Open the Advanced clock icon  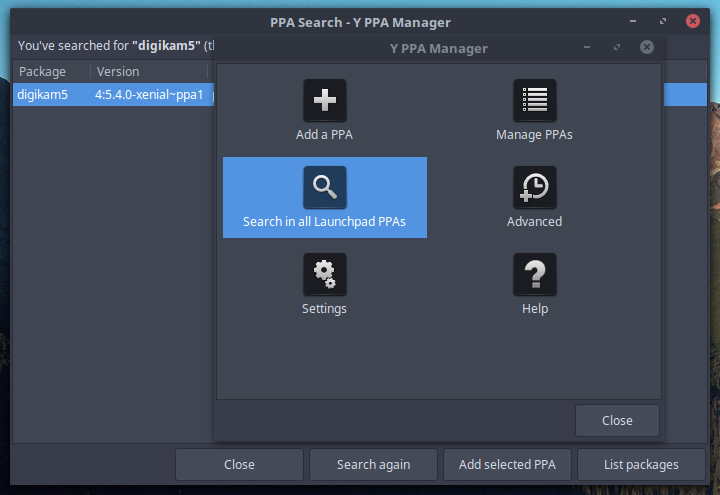pyautogui.click(x=534, y=187)
